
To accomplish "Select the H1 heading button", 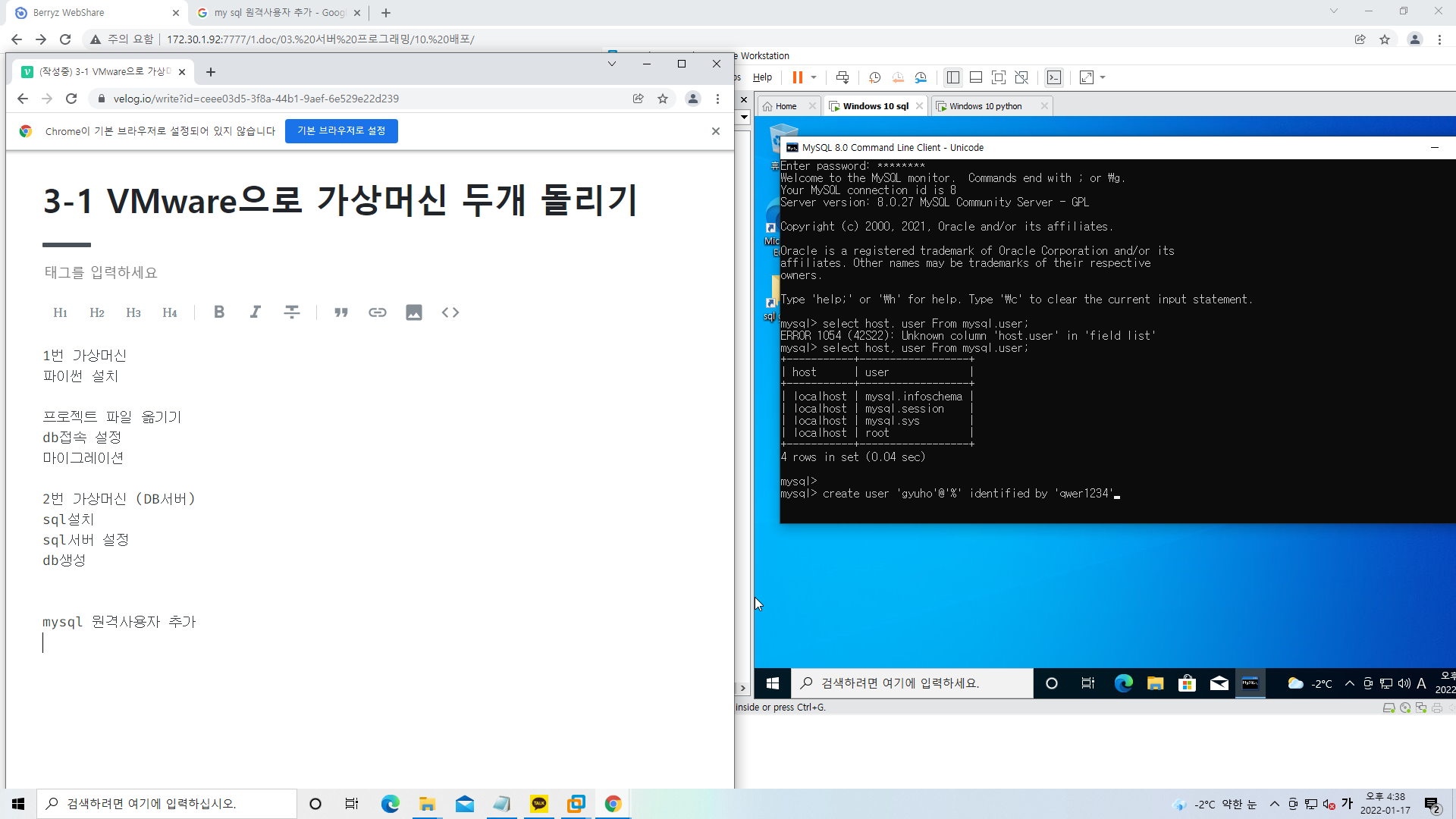I will click(x=61, y=312).
